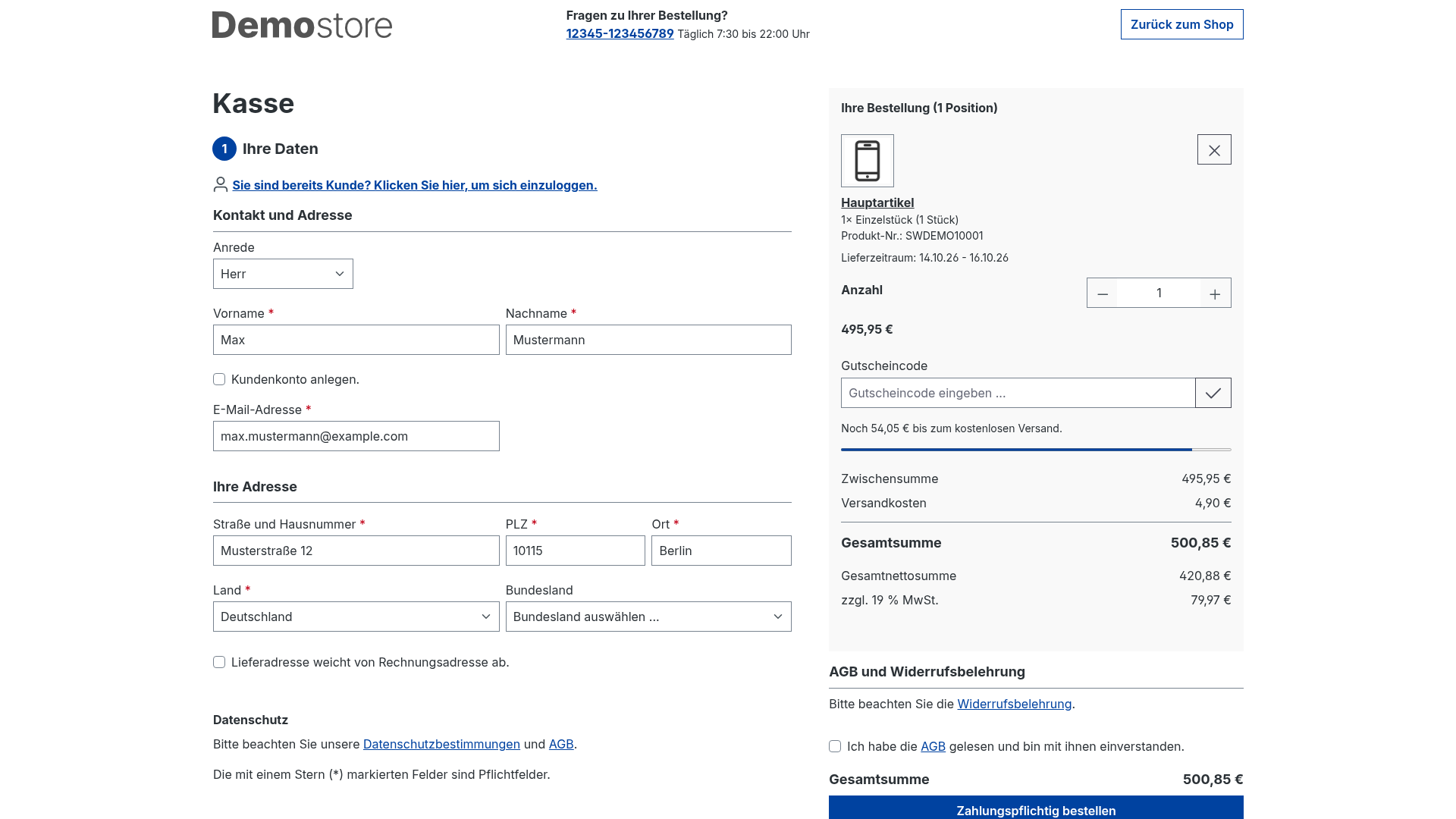Check Lieferadresse weicht von Rechnungsadresse ab
Image resolution: width=1456 pixels, height=819 pixels.
click(x=219, y=662)
